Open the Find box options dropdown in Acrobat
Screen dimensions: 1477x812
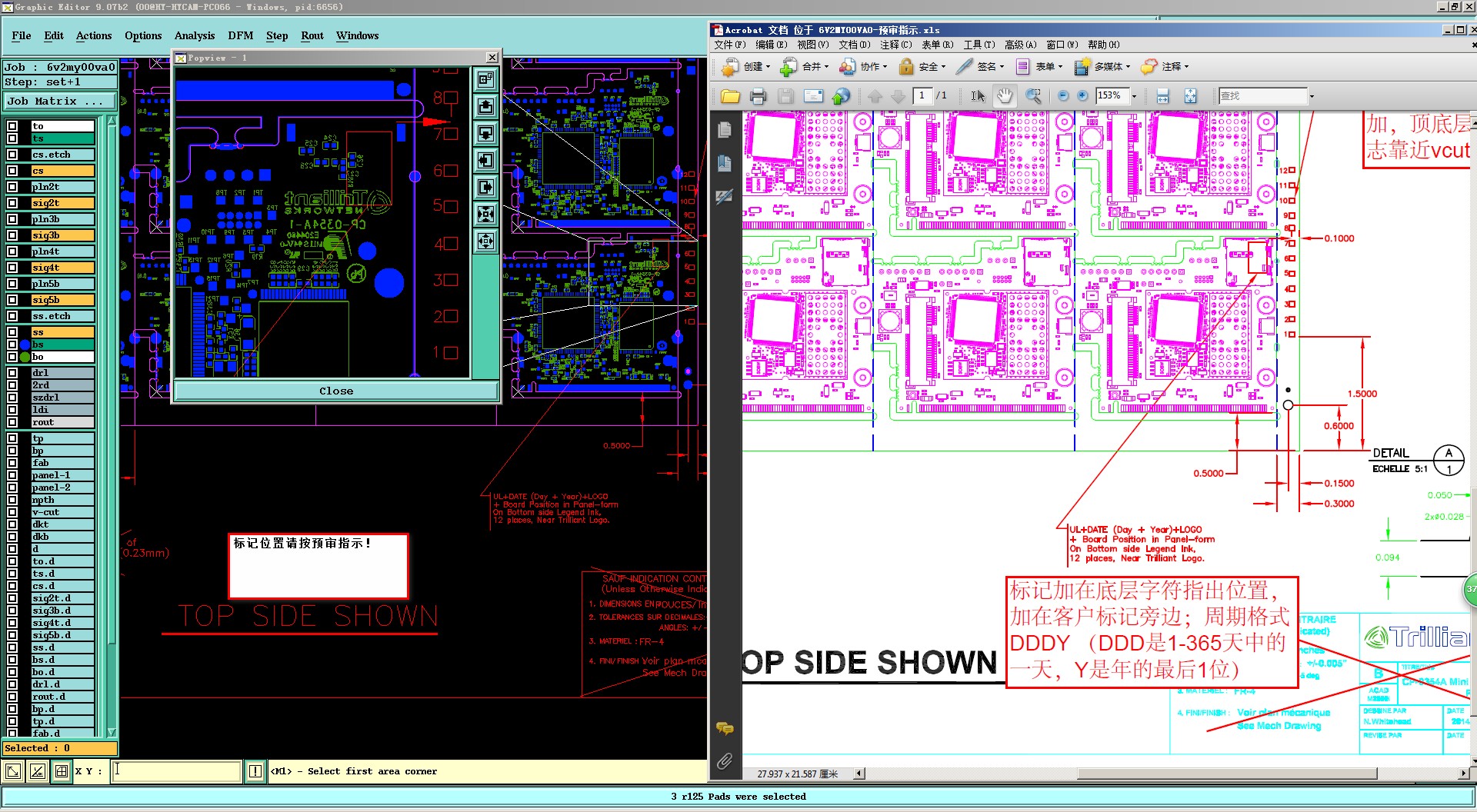pos(1312,96)
